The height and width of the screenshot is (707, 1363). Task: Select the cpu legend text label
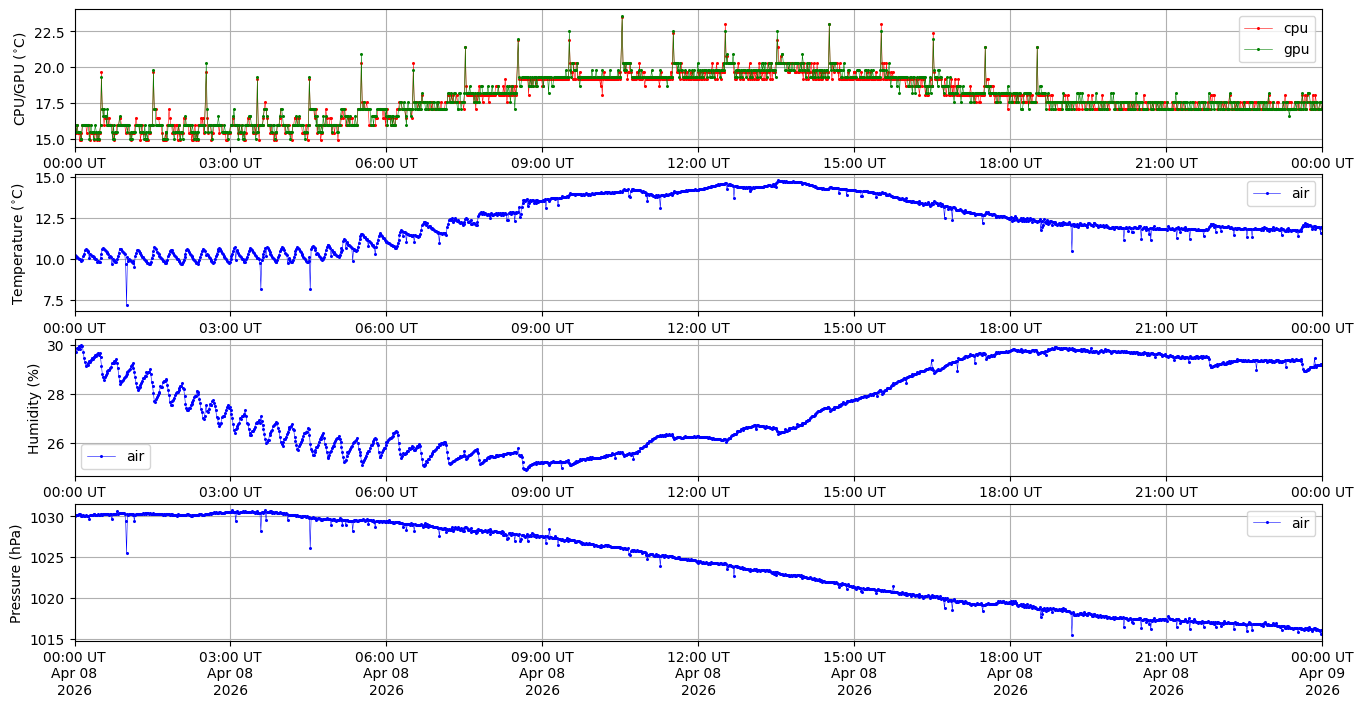pyautogui.click(x=1296, y=29)
